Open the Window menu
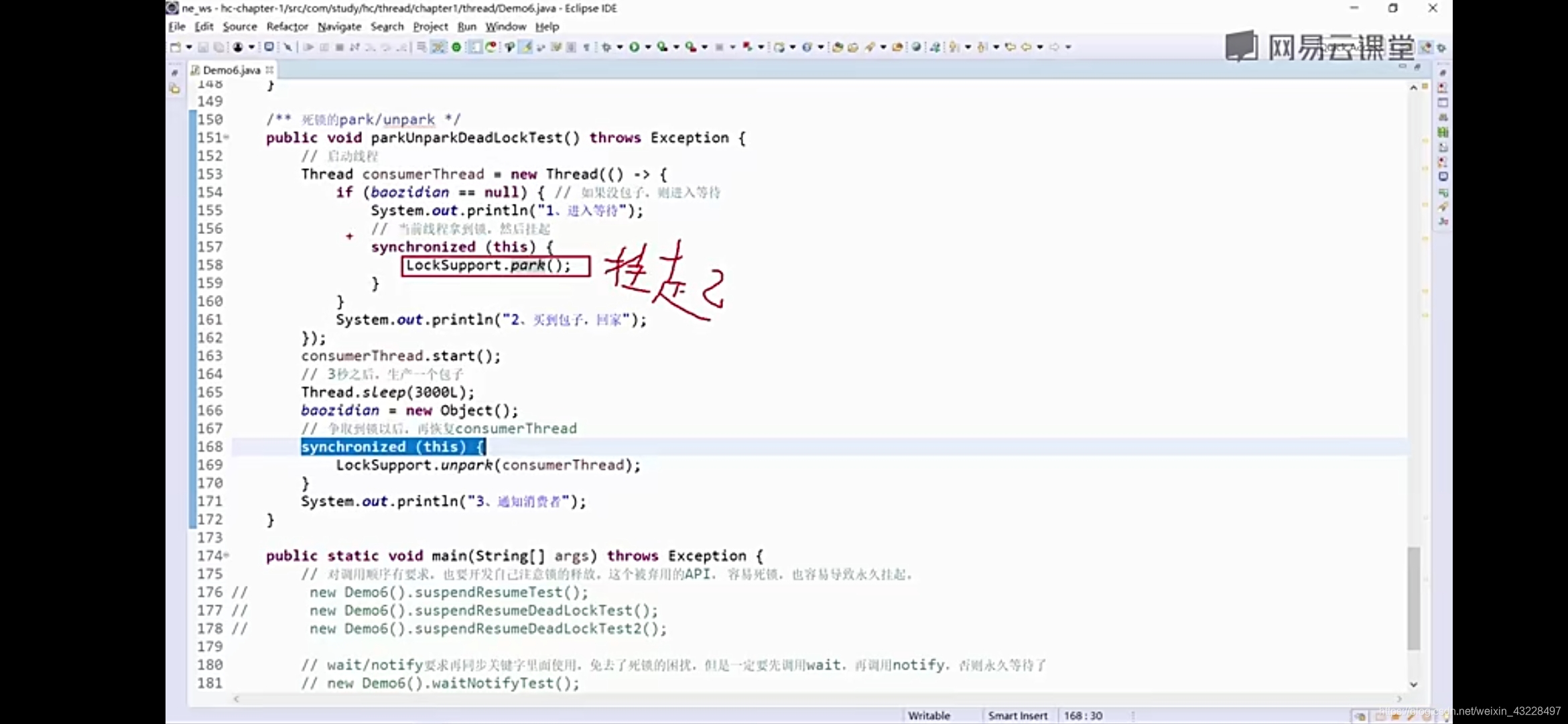1568x724 pixels. tap(506, 27)
